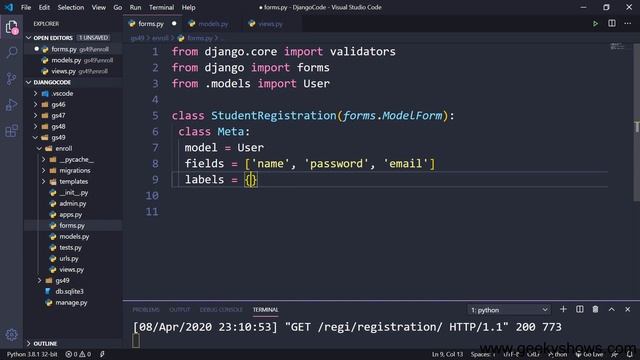Switch to the models.py editor tab

tap(213, 24)
